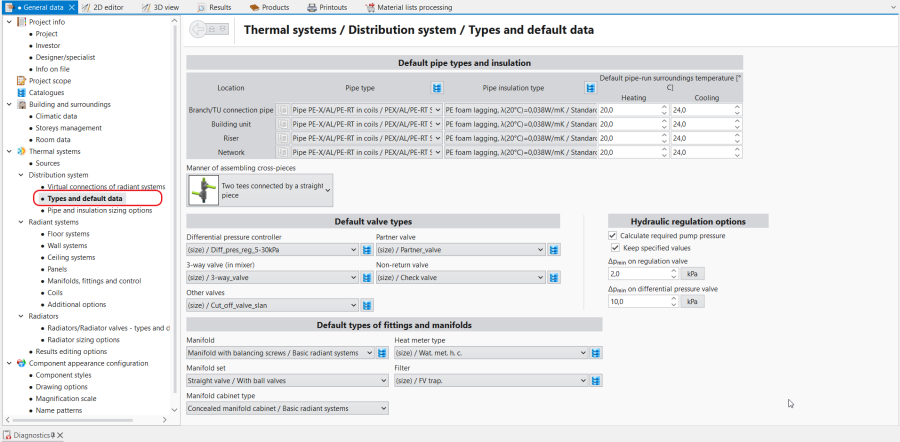Click kPa unit button for differential pressure valve
900x442 pixels.
coord(692,301)
